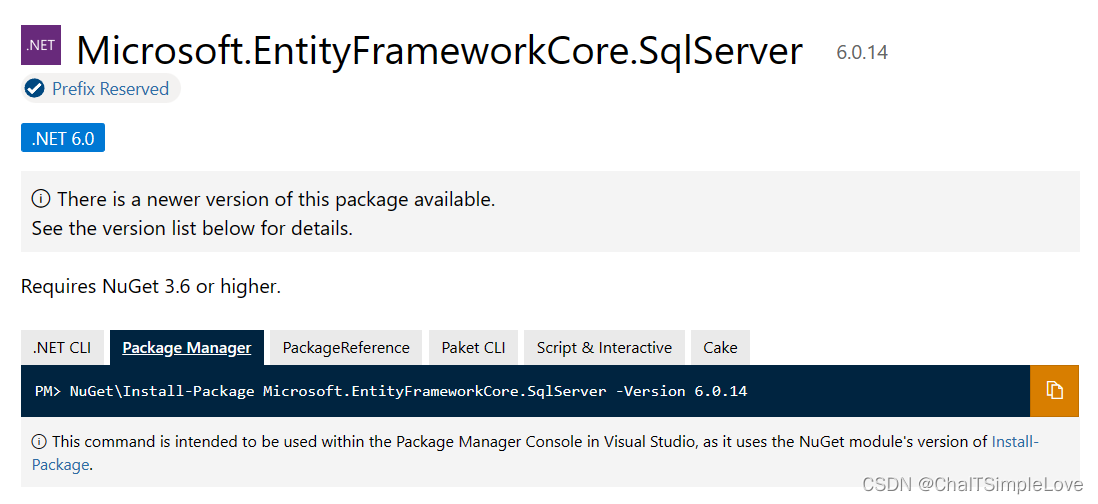Open the Script & Interactive tab
Viewport: 1098px width, 504px height.
click(x=604, y=348)
